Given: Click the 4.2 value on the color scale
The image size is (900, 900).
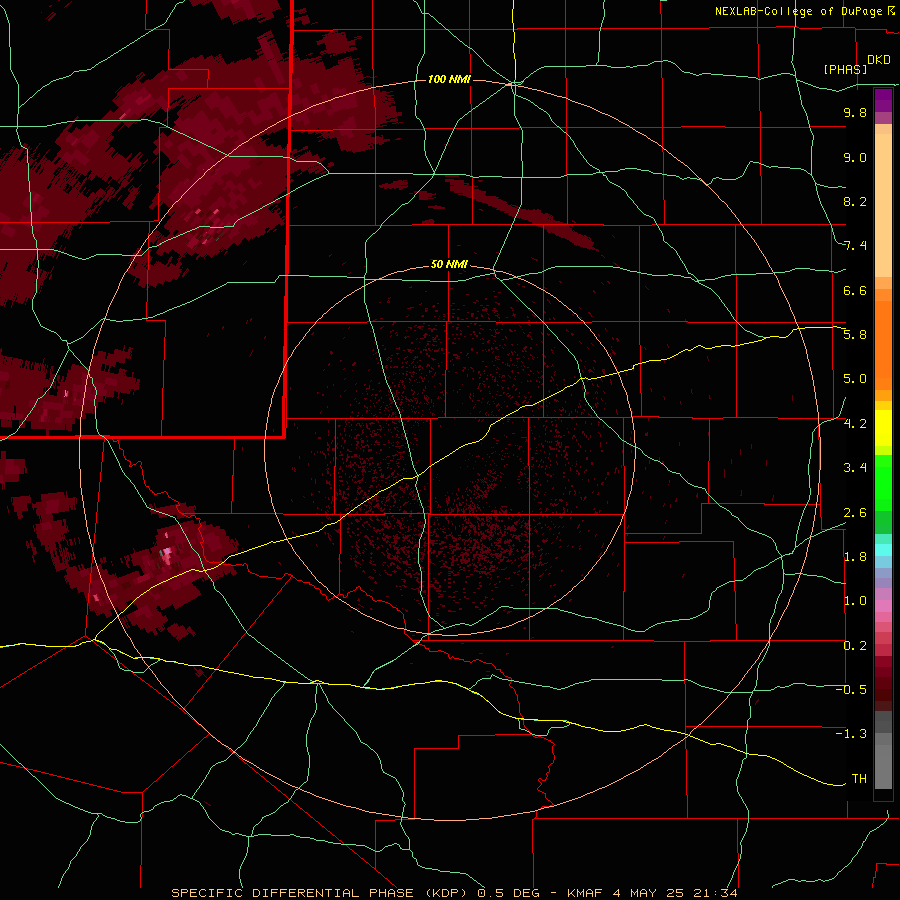Looking at the screenshot, I should point(855,424).
